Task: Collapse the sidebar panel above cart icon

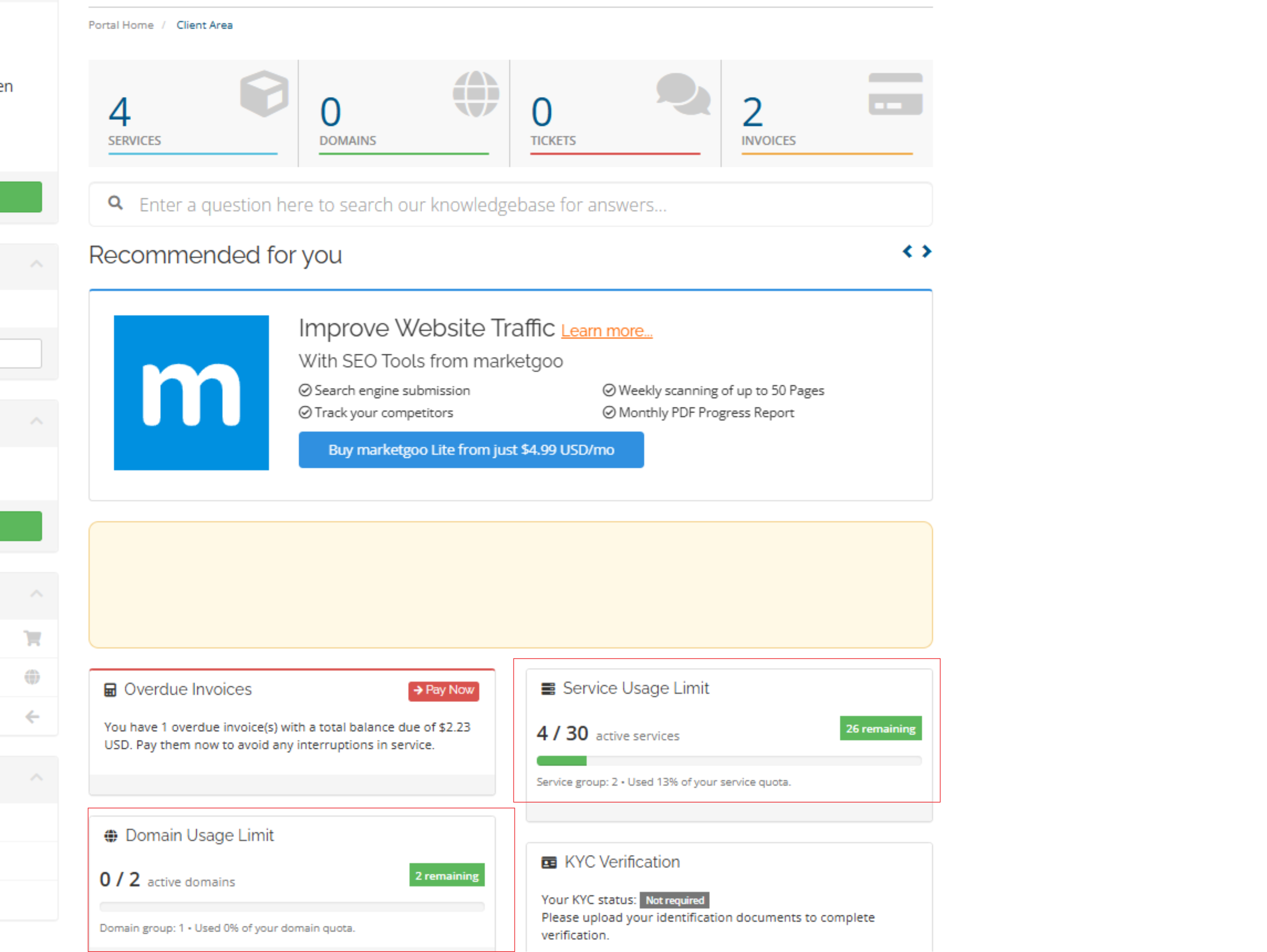Action: tap(37, 593)
